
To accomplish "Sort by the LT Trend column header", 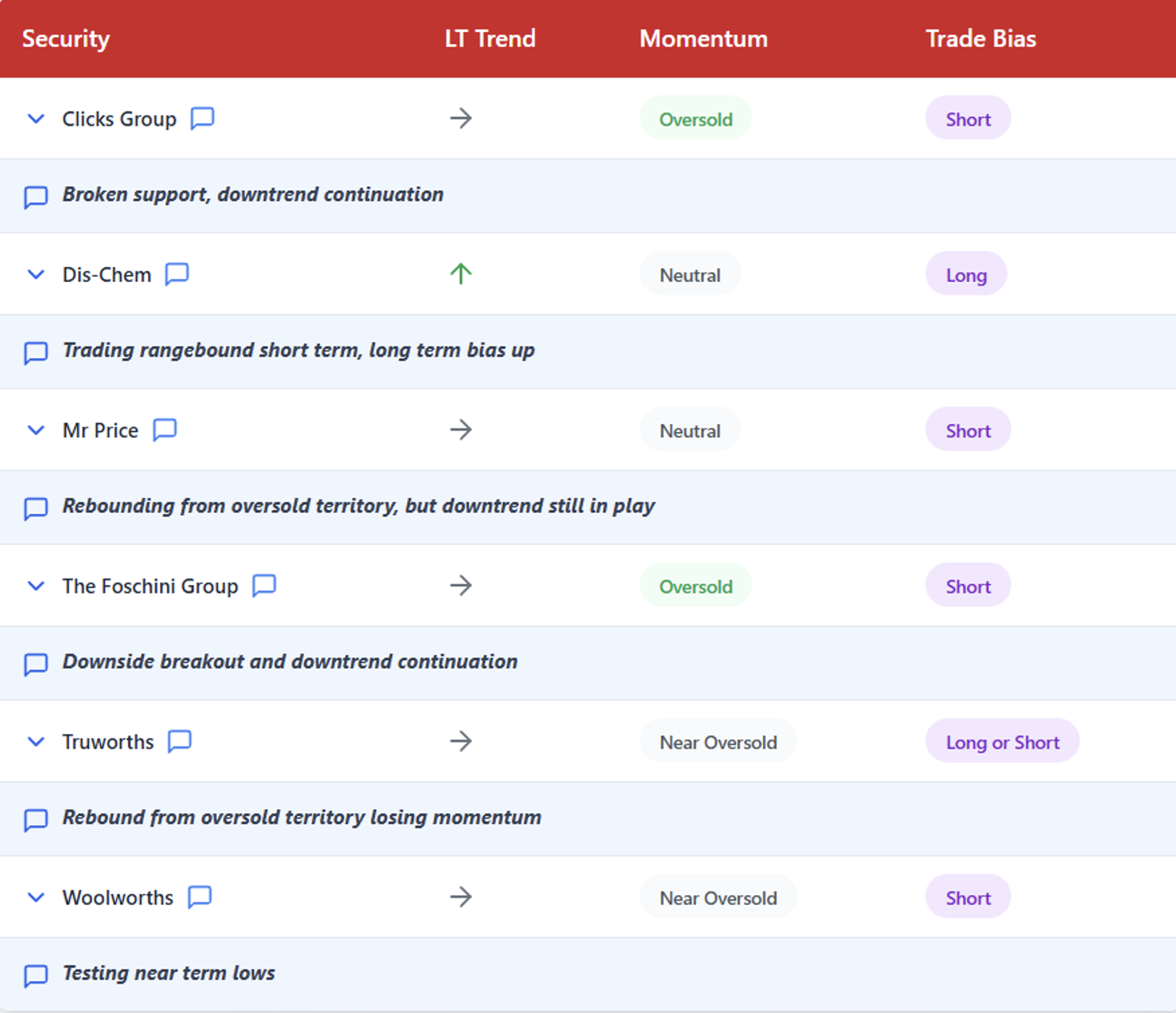I will click(490, 39).
